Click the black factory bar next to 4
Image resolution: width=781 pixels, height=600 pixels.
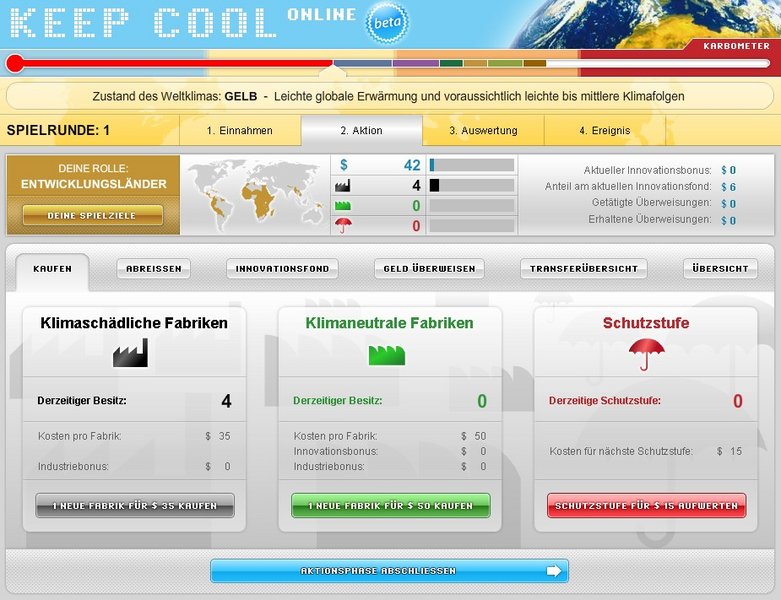pos(472,186)
